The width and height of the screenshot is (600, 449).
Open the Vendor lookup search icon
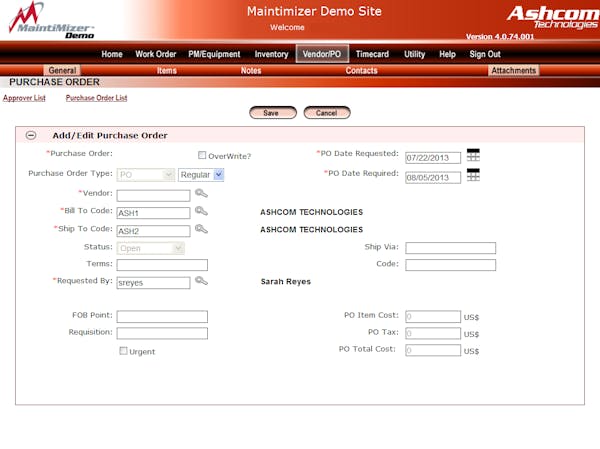tap(201, 193)
